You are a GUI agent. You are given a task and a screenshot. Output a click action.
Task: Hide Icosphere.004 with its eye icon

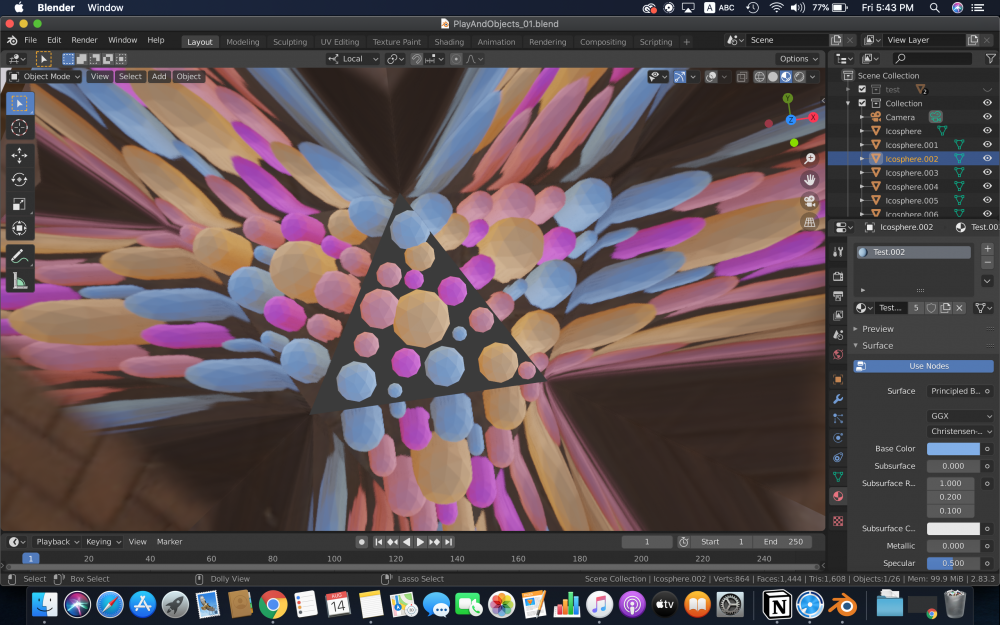click(987, 186)
